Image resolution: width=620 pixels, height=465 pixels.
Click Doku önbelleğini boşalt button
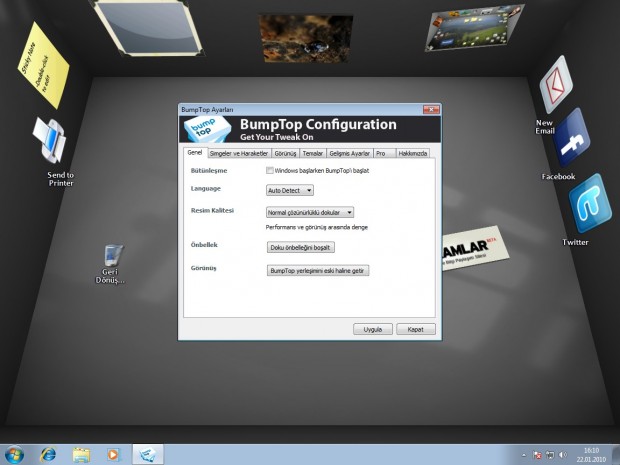tap(301, 248)
